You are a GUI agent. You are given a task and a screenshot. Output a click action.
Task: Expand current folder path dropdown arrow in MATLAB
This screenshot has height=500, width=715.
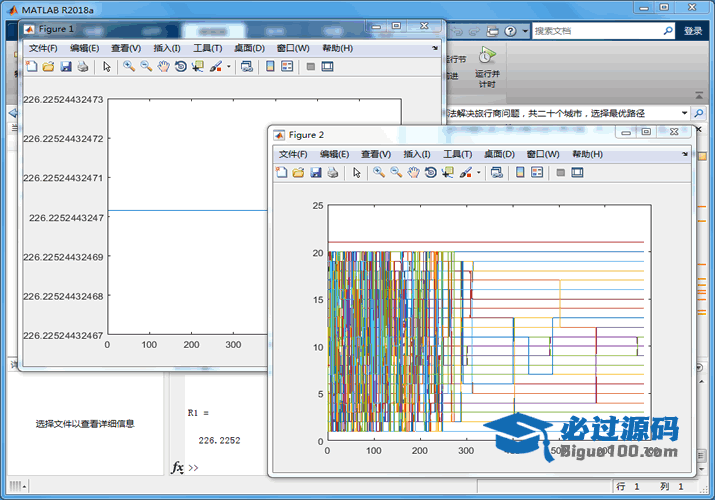[684, 113]
